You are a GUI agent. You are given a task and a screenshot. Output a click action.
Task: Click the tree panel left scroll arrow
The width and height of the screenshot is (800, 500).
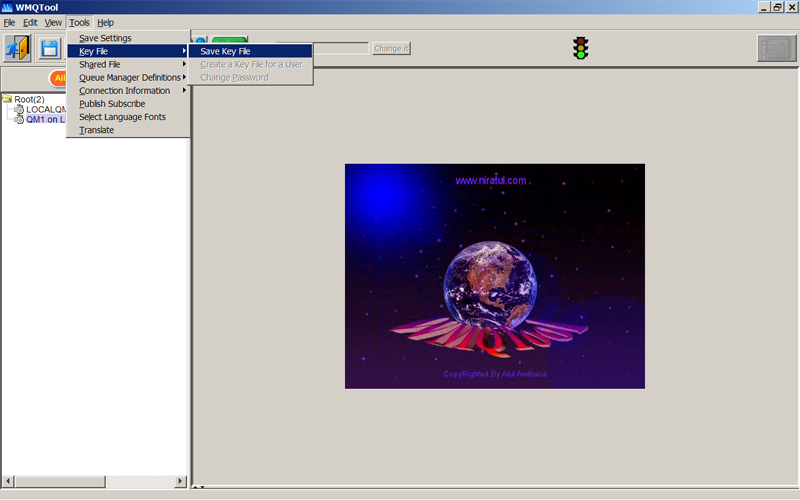8,481
